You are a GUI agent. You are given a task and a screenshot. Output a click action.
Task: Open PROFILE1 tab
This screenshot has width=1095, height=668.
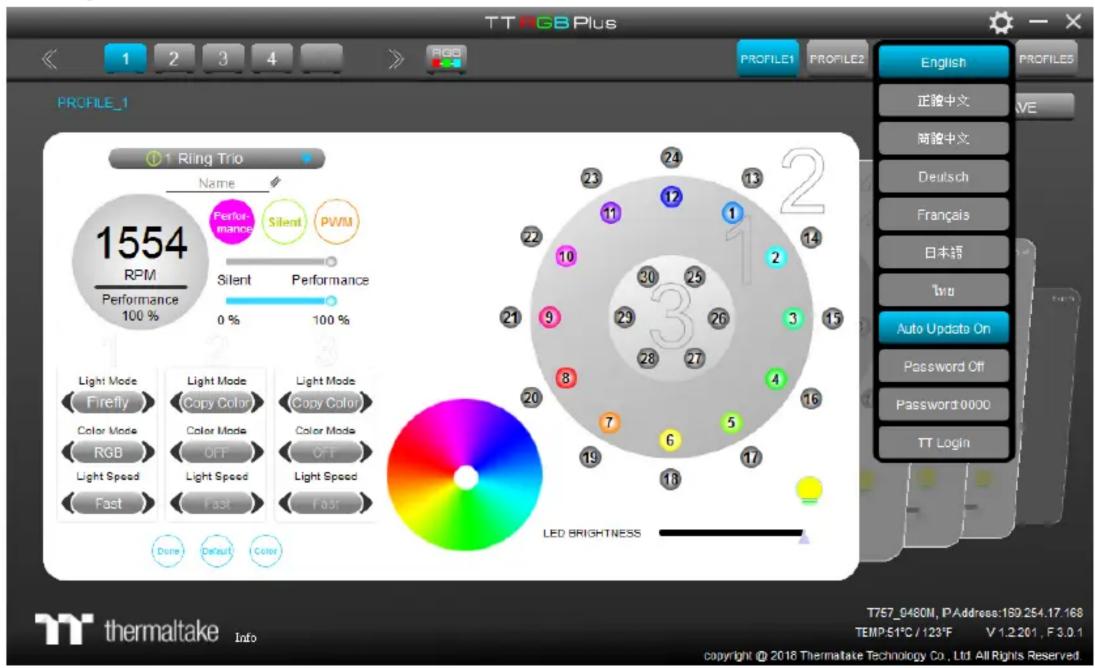pyautogui.click(x=767, y=59)
